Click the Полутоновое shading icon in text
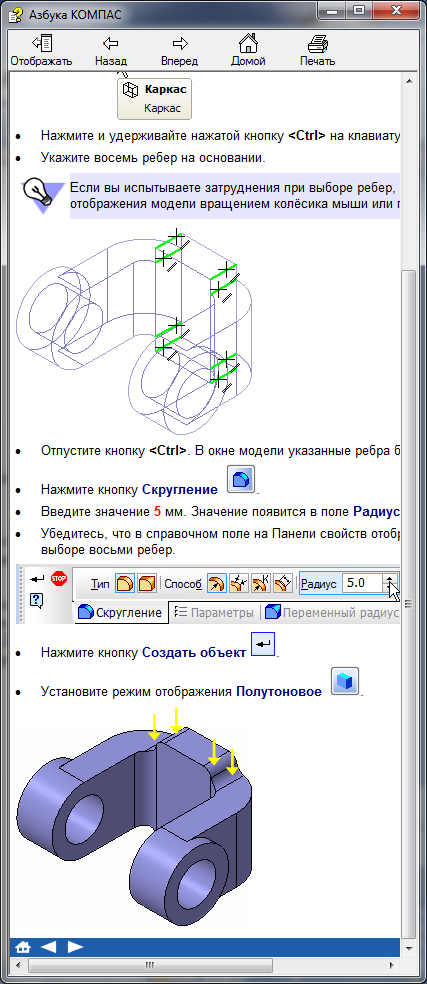The image size is (427, 984). click(345, 681)
